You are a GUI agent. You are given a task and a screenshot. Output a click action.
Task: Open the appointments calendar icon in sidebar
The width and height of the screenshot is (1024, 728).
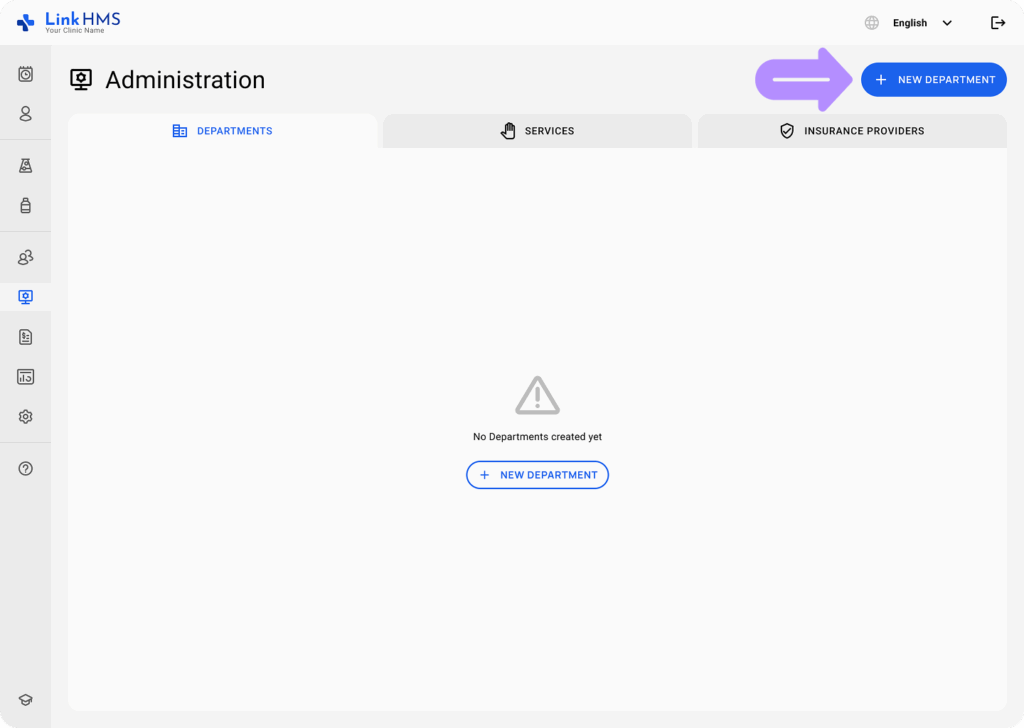tap(26, 74)
